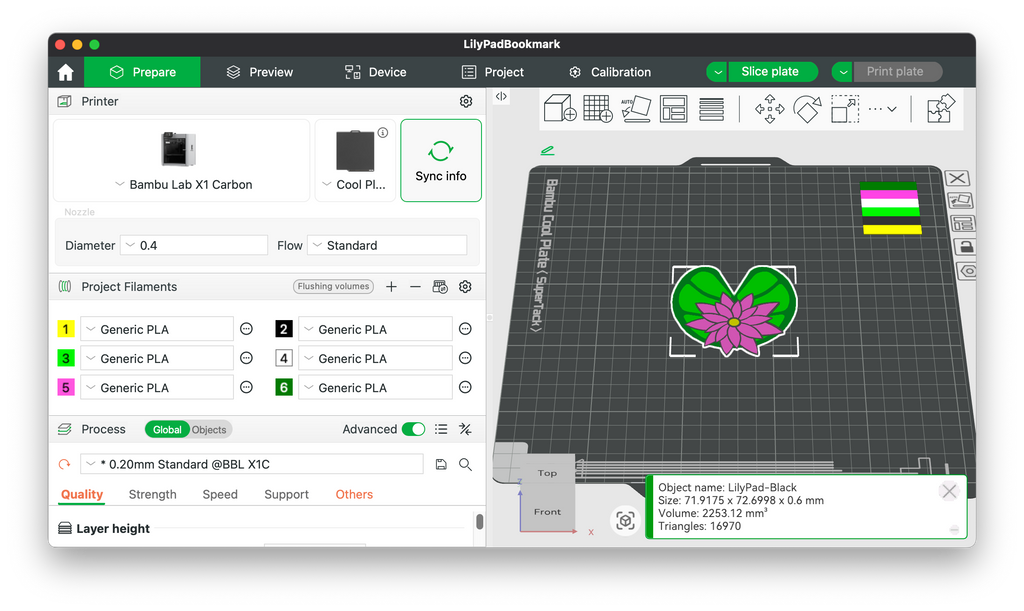Click the Add cube primitive toolbar icon
This screenshot has height=611, width=1024.
(560, 108)
